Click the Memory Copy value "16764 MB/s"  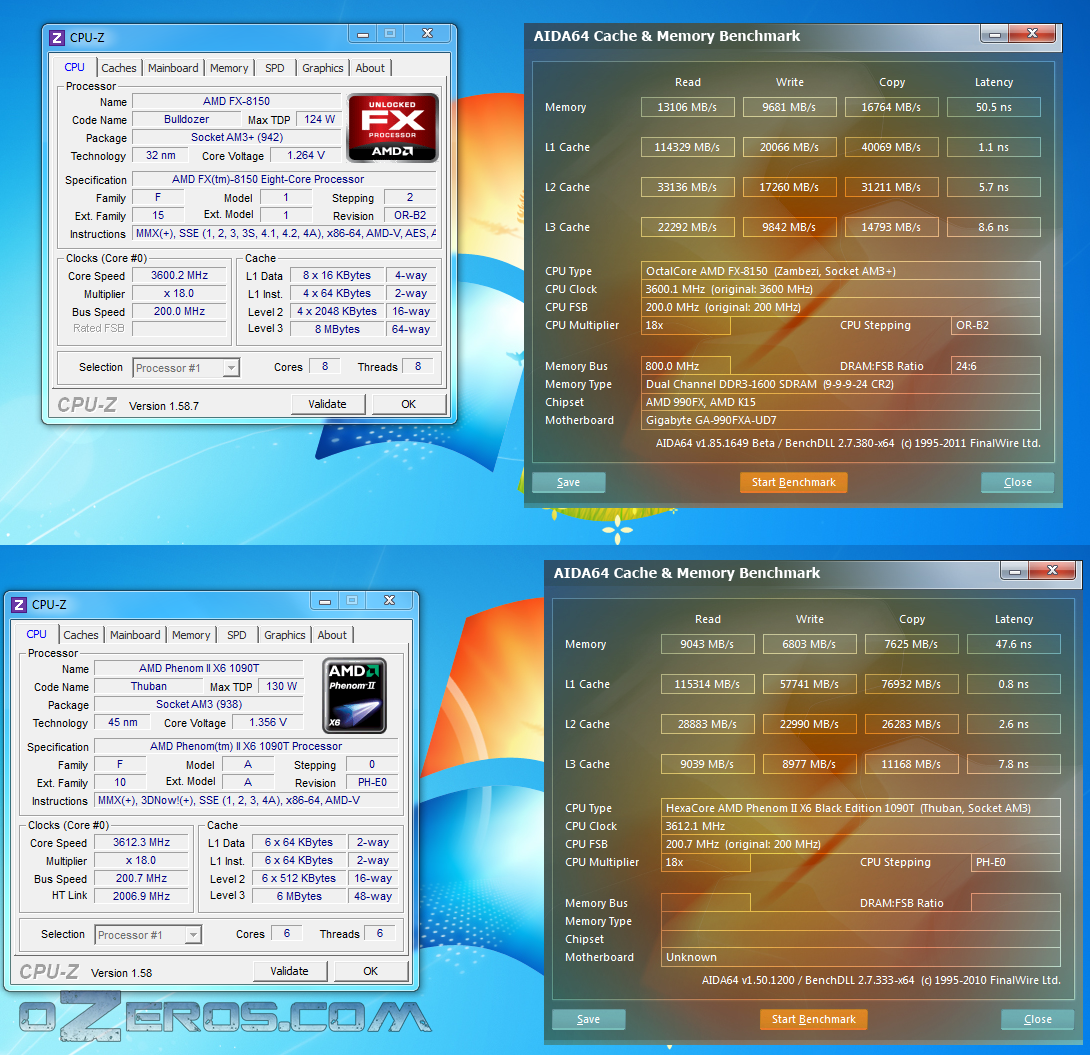coord(891,107)
